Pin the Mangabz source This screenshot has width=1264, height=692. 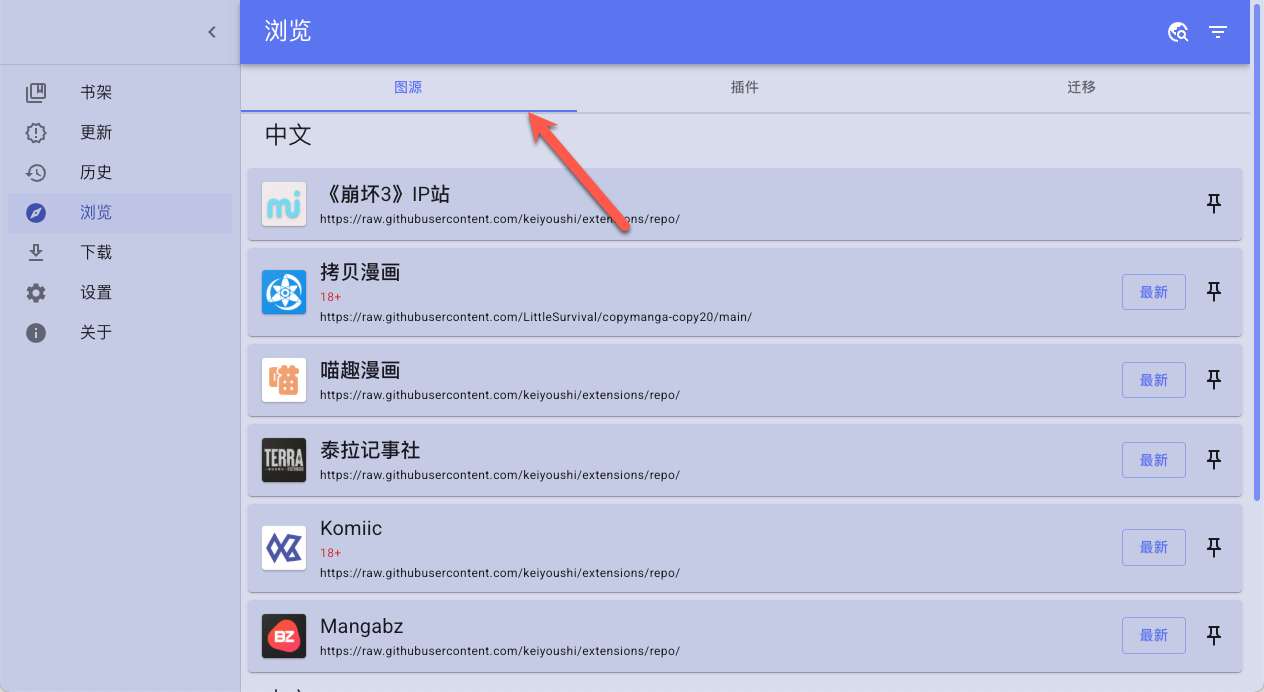1214,636
